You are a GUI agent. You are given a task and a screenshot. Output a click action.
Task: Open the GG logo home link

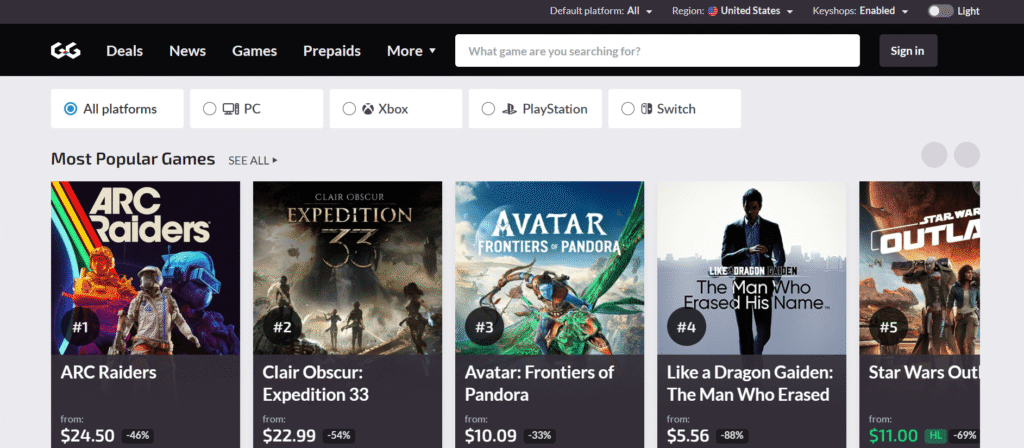[x=66, y=51]
